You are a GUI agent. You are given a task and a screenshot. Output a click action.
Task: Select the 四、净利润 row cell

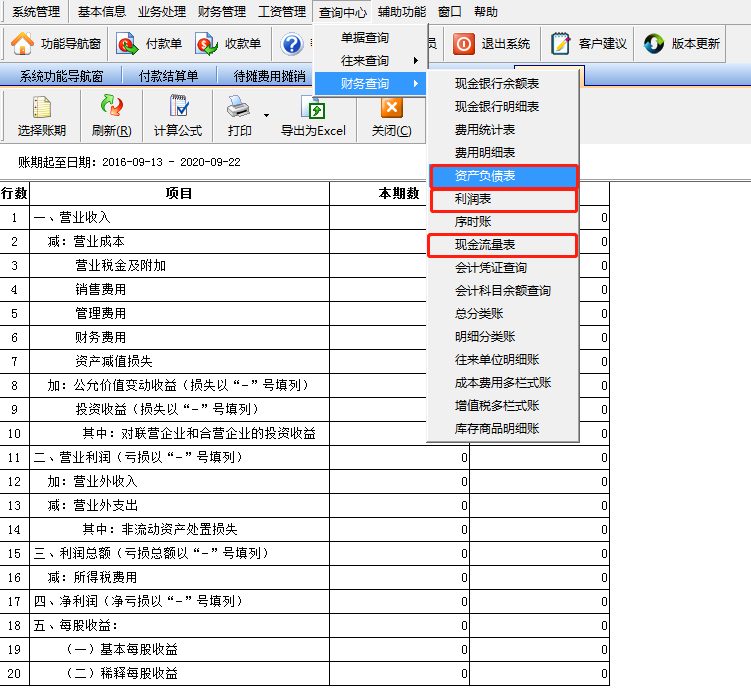pyautogui.click(x=179, y=601)
